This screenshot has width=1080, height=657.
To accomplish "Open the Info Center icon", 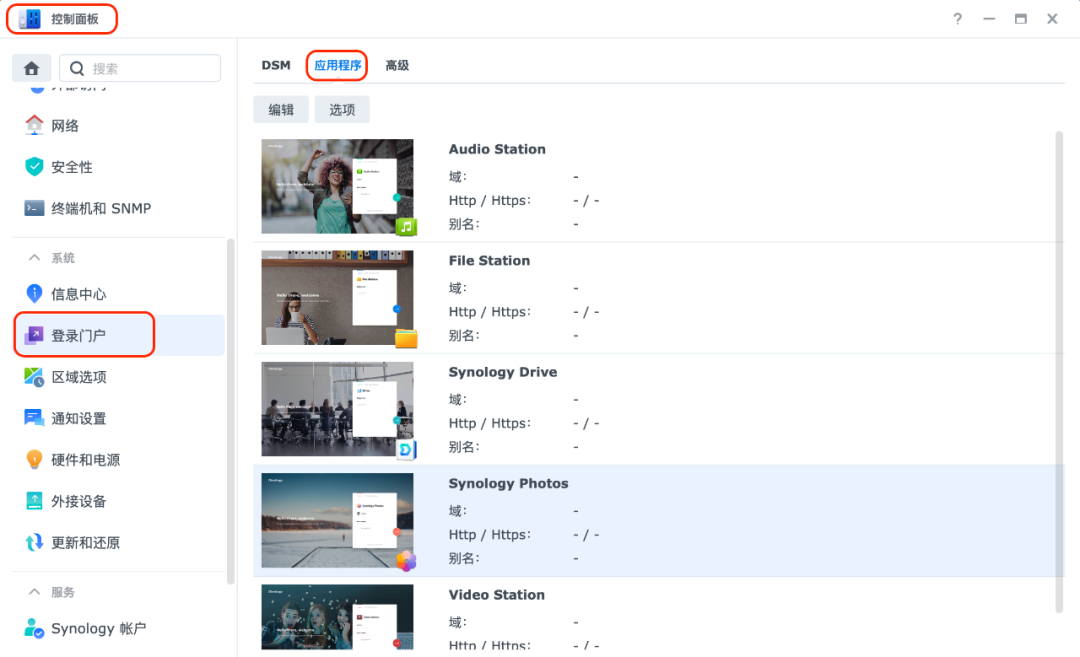I will point(35,294).
